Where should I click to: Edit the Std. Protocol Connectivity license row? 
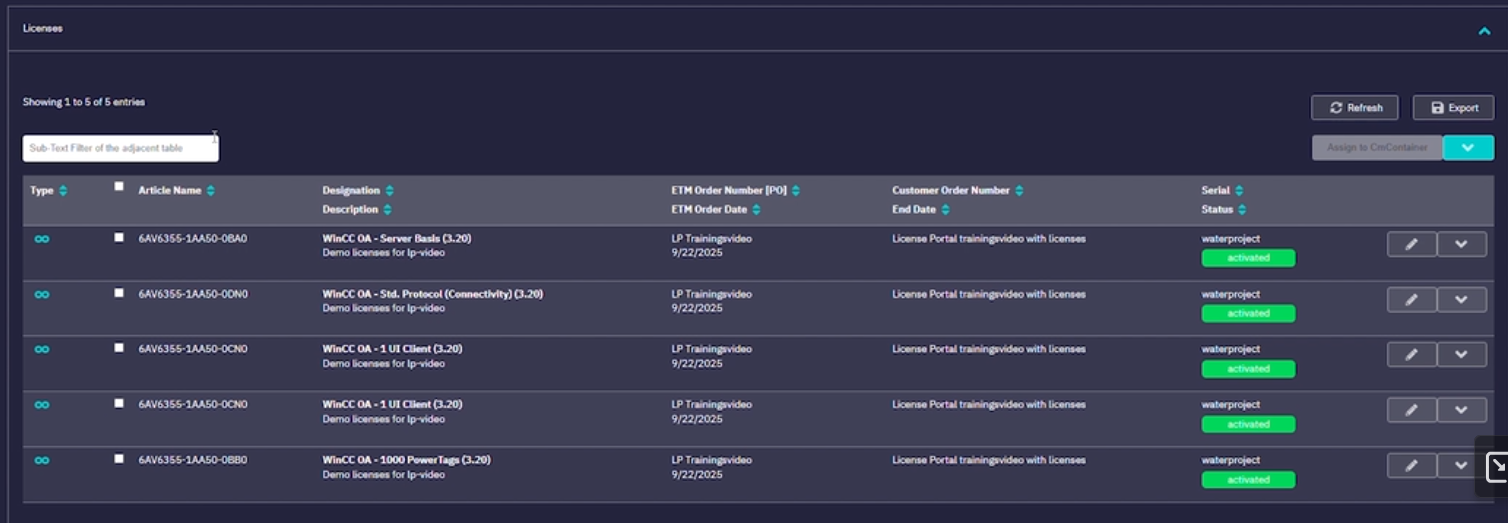click(x=1411, y=300)
